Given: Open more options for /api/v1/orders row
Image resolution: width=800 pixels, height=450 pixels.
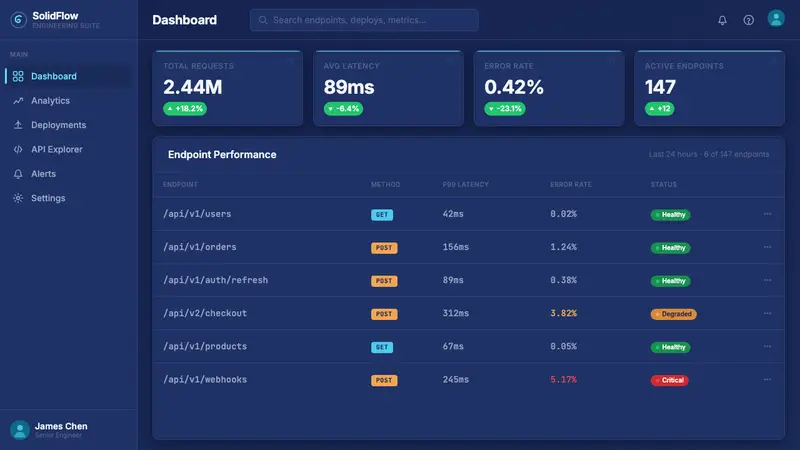Looking at the screenshot, I should pyautogui.click(x=767, y=247).
